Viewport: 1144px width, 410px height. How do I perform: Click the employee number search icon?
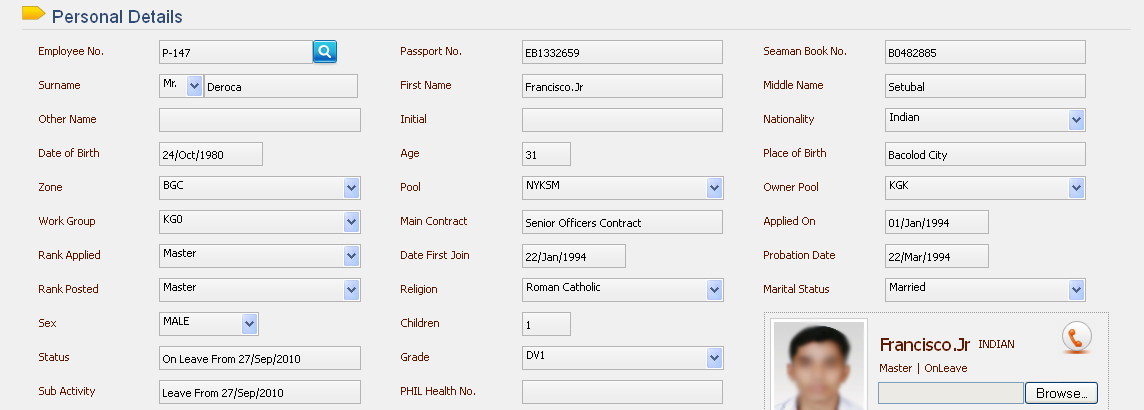pyautogui.click(x=325, y=51)
